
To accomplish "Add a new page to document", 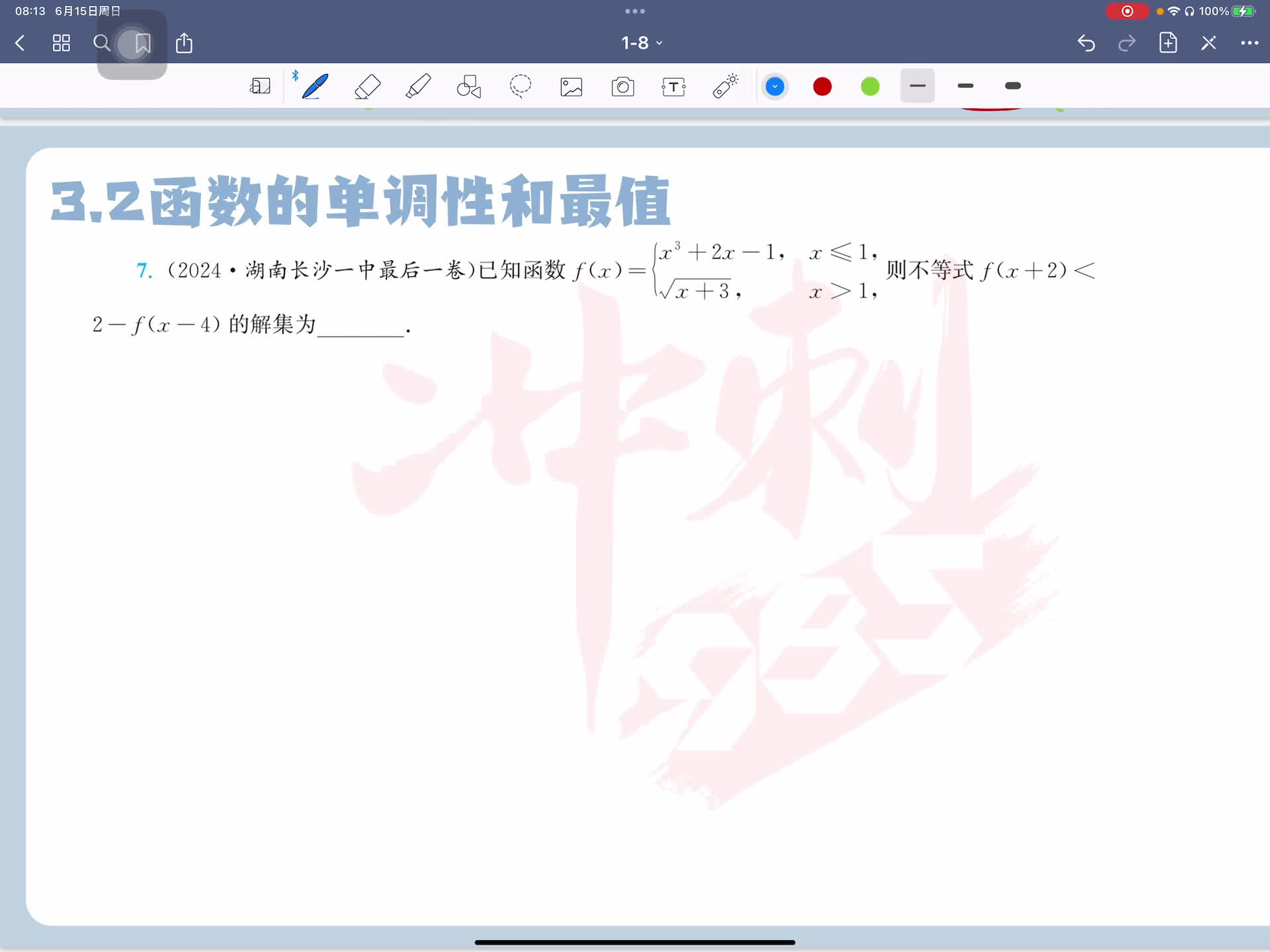I will pos(1168,43).
